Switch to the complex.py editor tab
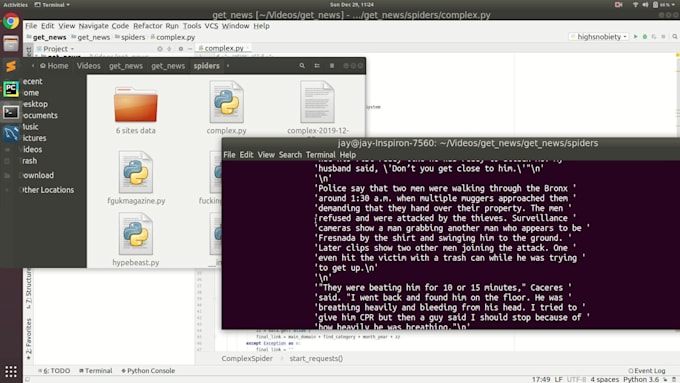Image resolution: width=680 pixels, height=383 pixels. (223, 48)
